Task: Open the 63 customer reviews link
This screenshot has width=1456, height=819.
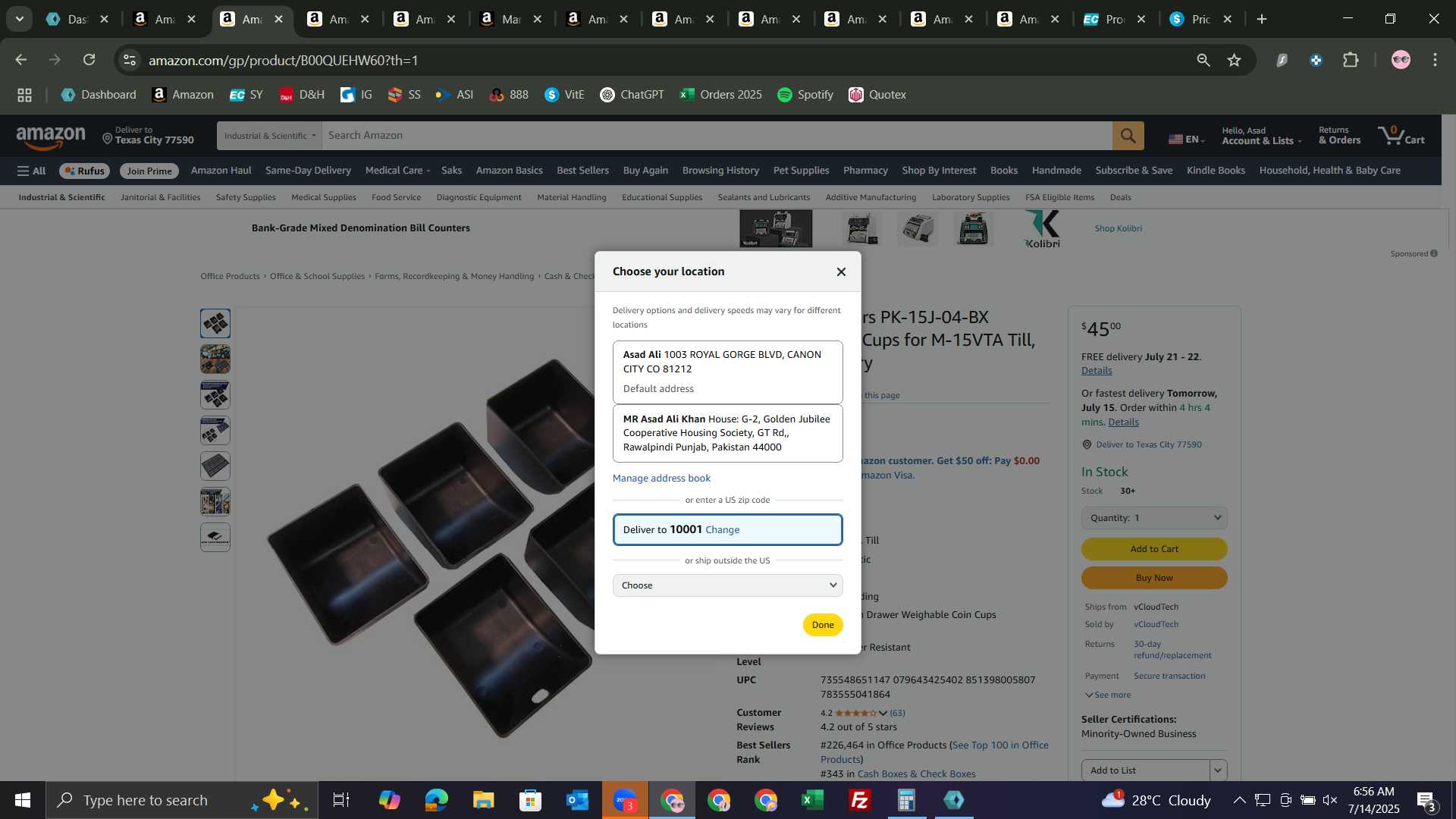Action: tap(897, 713)
